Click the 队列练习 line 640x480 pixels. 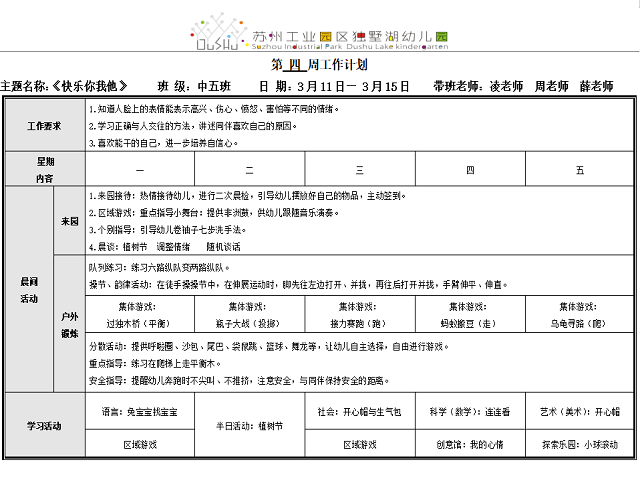point(159,268)
